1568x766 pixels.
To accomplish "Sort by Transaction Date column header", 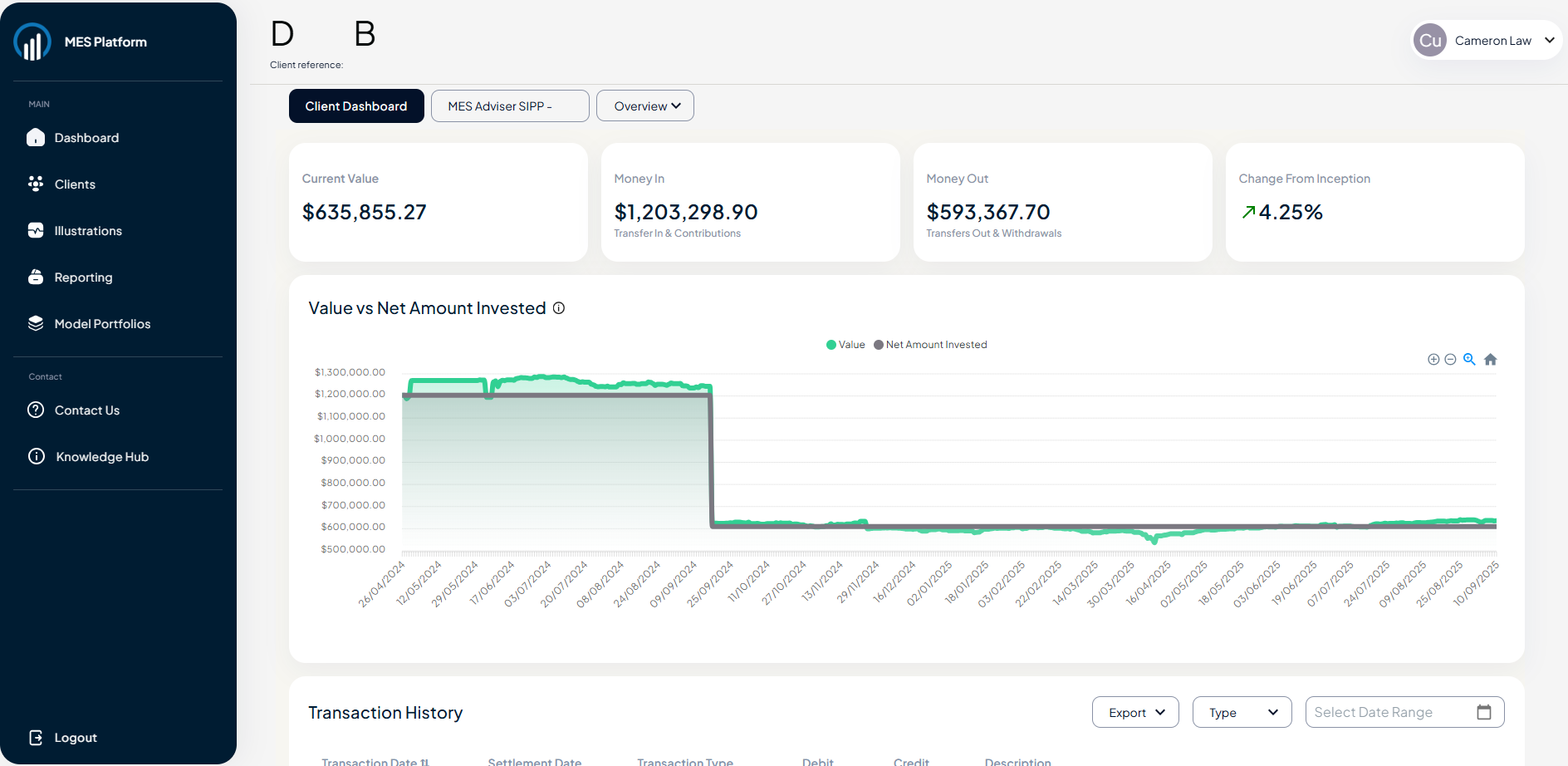I will pyautogui.click(x=375, y=761).
